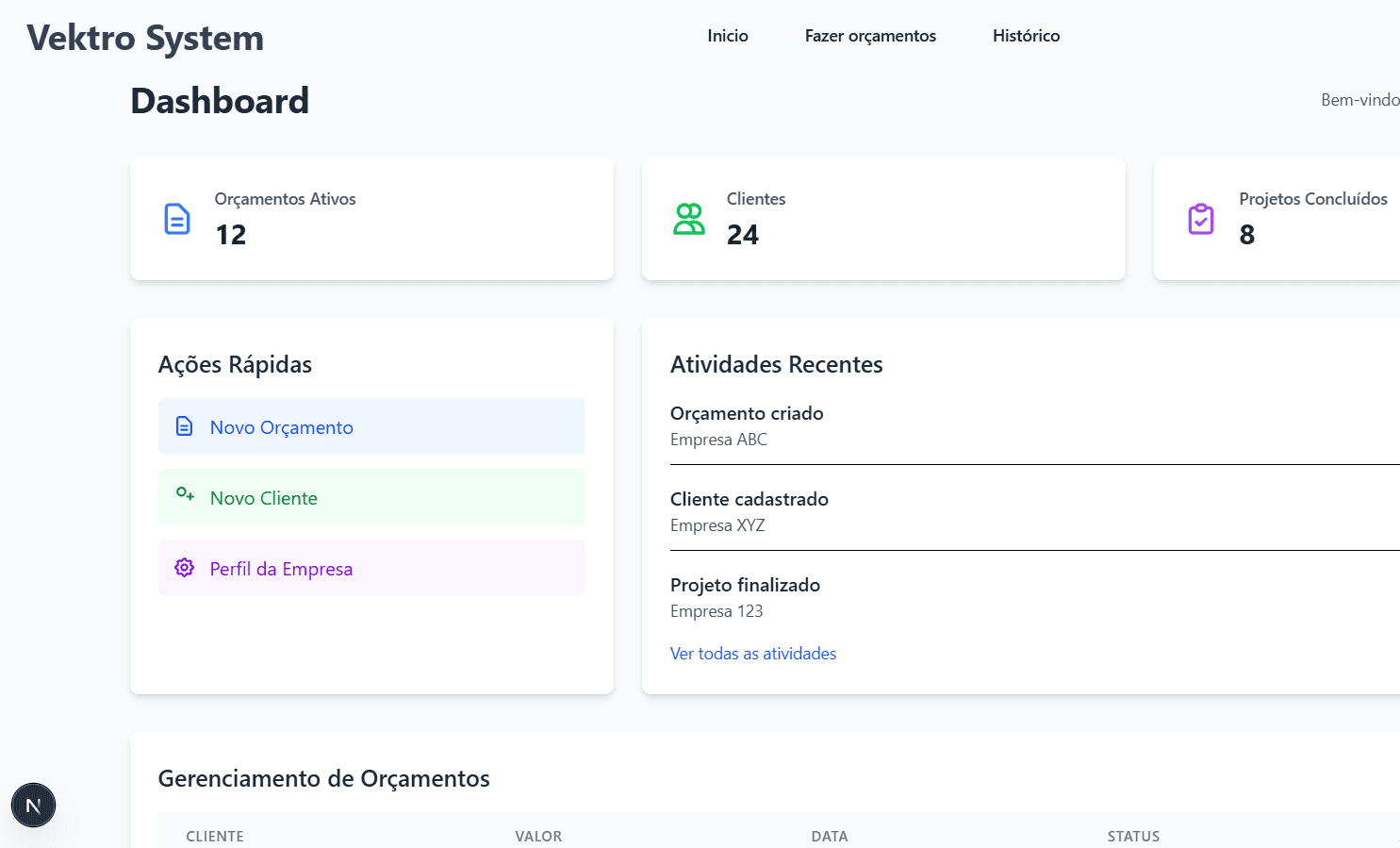The height and width of the screenshot is (848, 1400).
Task: Select the Orçamento criado activity entry
Action: (x=747, y=414)
